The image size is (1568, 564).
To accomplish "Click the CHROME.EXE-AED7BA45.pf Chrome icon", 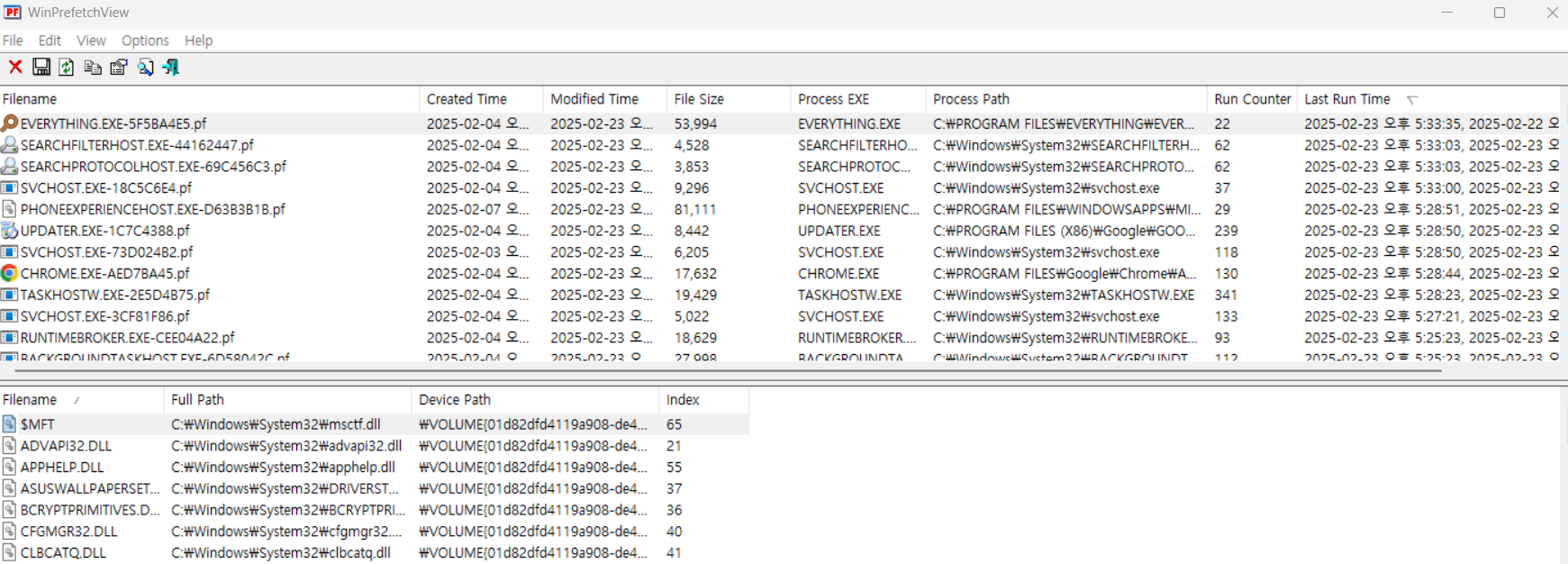I will pos(9,273).
